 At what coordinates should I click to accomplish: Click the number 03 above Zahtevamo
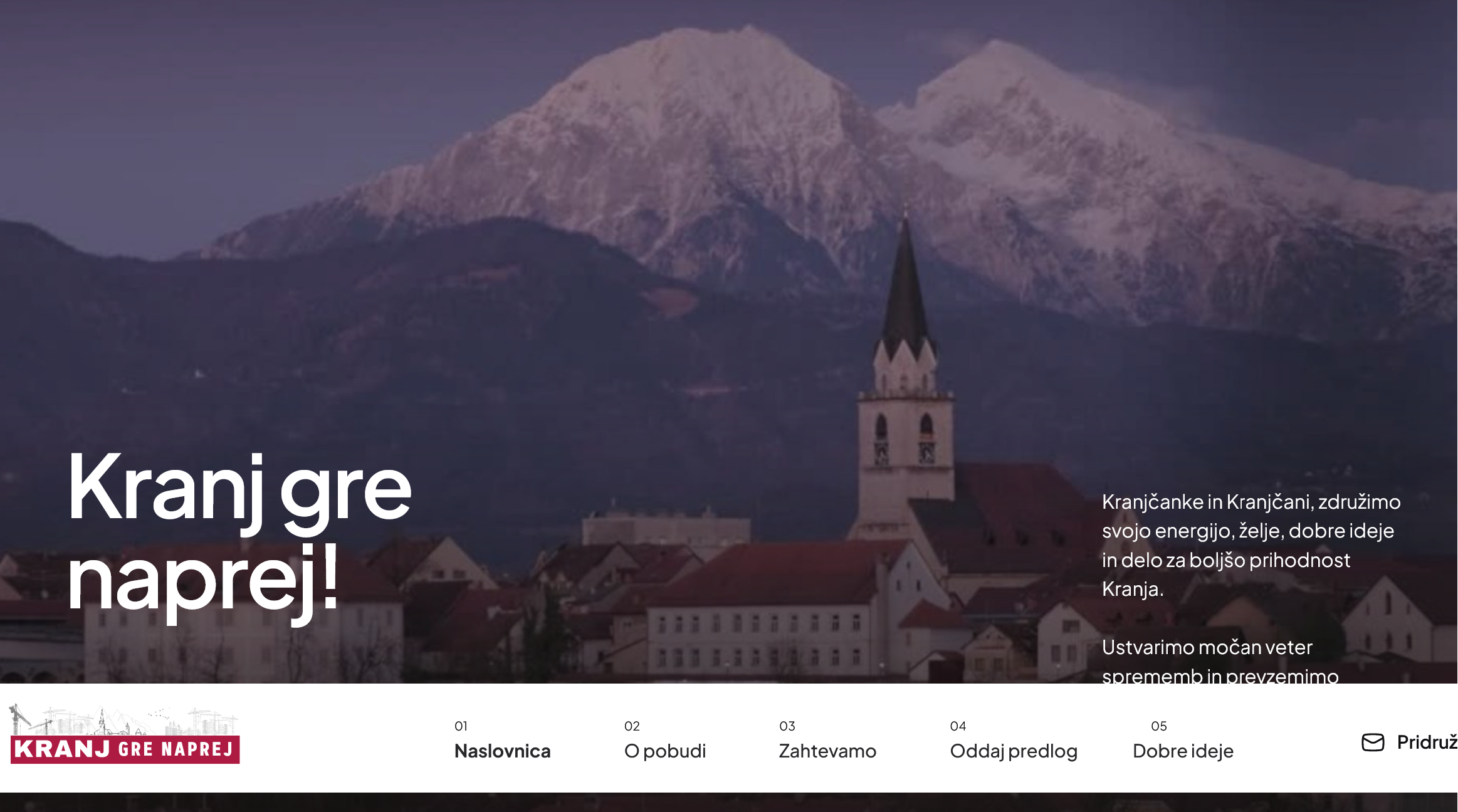(787, 726)
